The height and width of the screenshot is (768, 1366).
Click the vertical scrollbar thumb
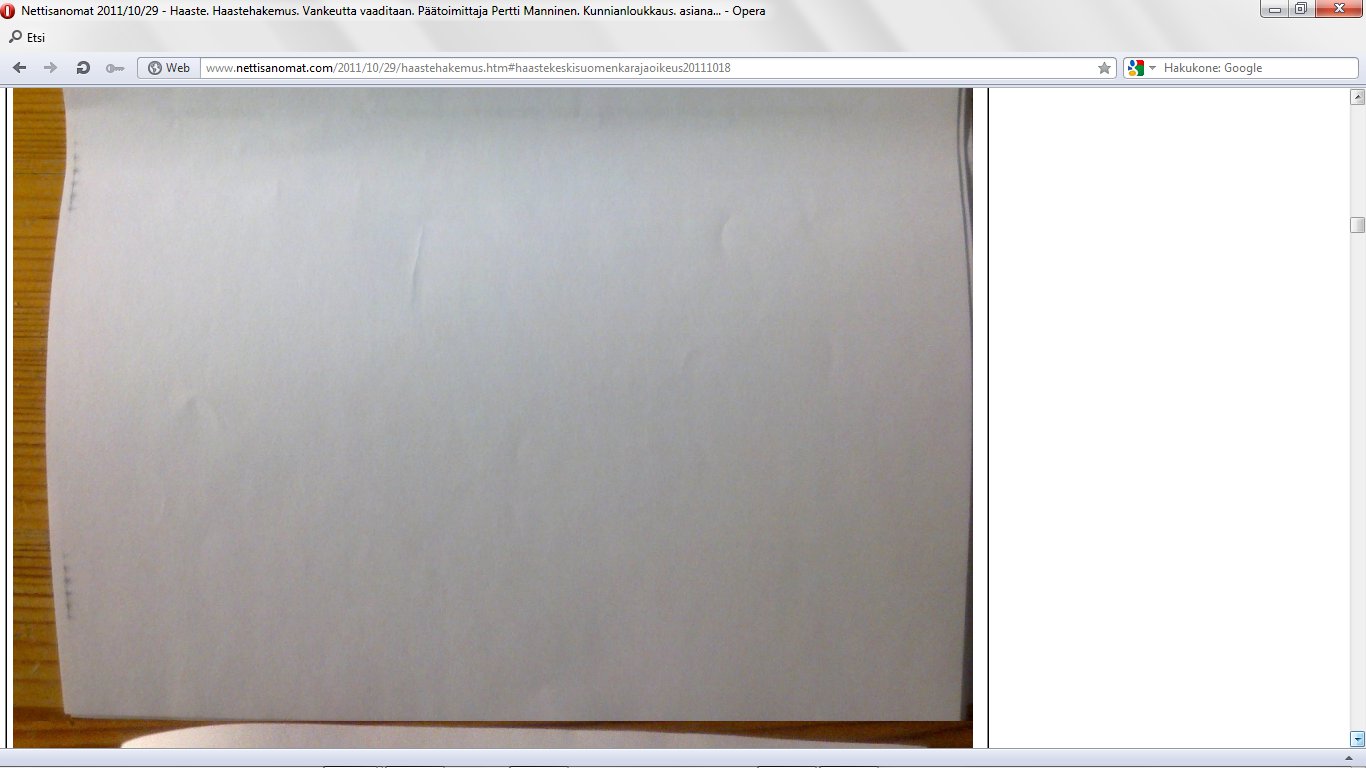point(1357,225)
